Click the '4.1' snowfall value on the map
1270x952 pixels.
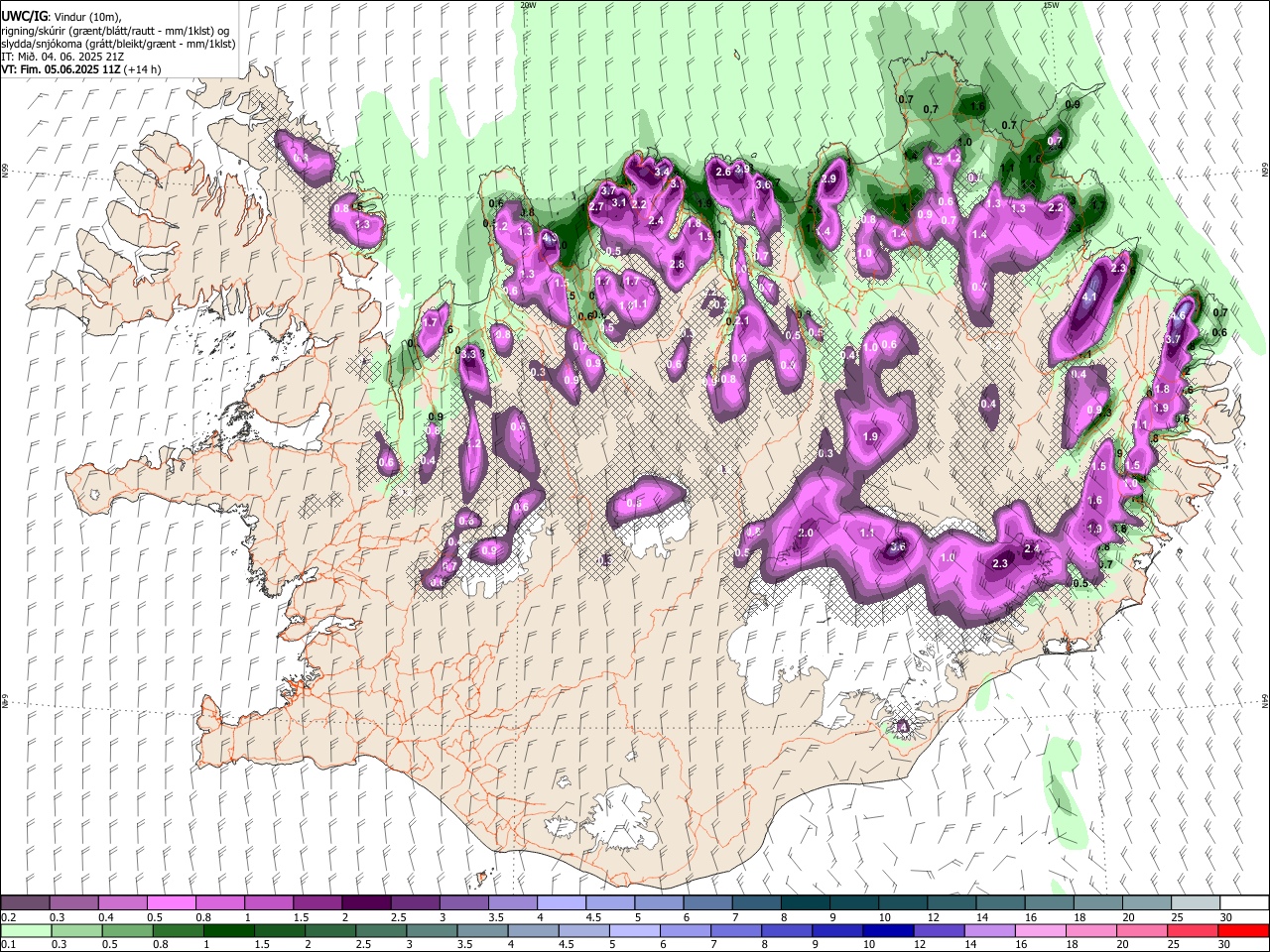coord(1089,297)
